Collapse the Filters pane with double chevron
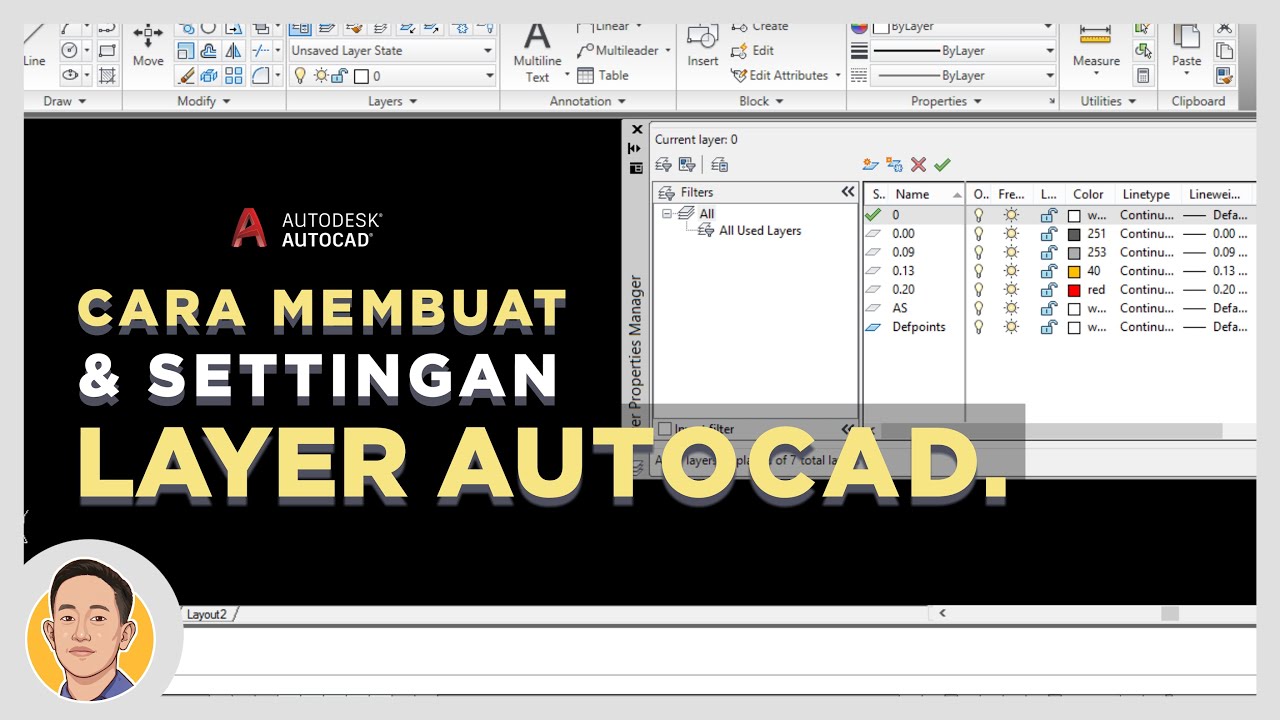 848,192
